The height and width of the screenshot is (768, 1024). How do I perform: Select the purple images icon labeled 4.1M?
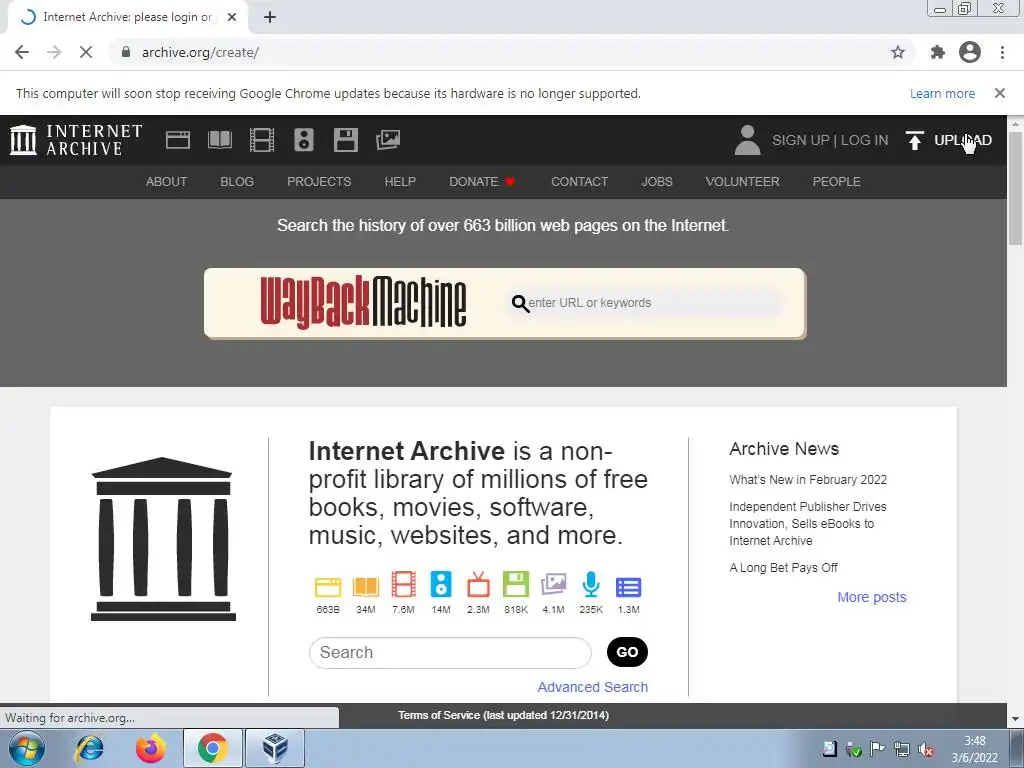(553, 584)
